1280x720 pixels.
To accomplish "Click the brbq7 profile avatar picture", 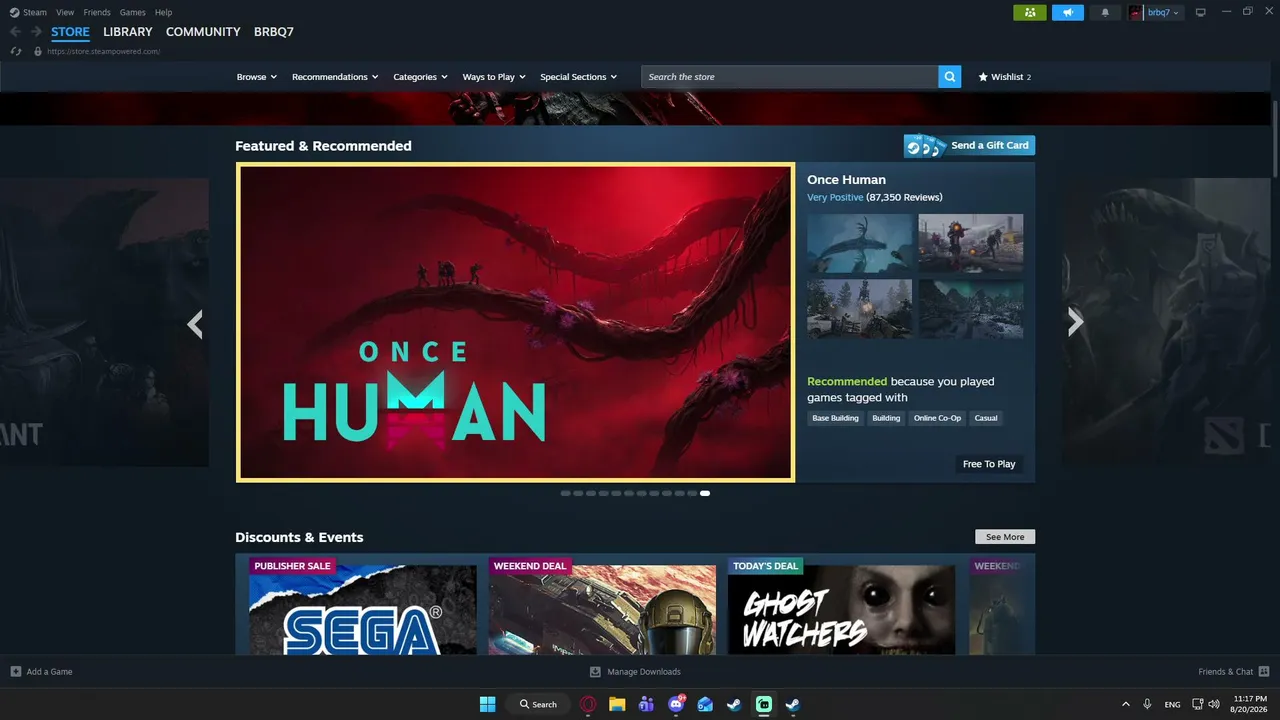I will (1135, 12).
